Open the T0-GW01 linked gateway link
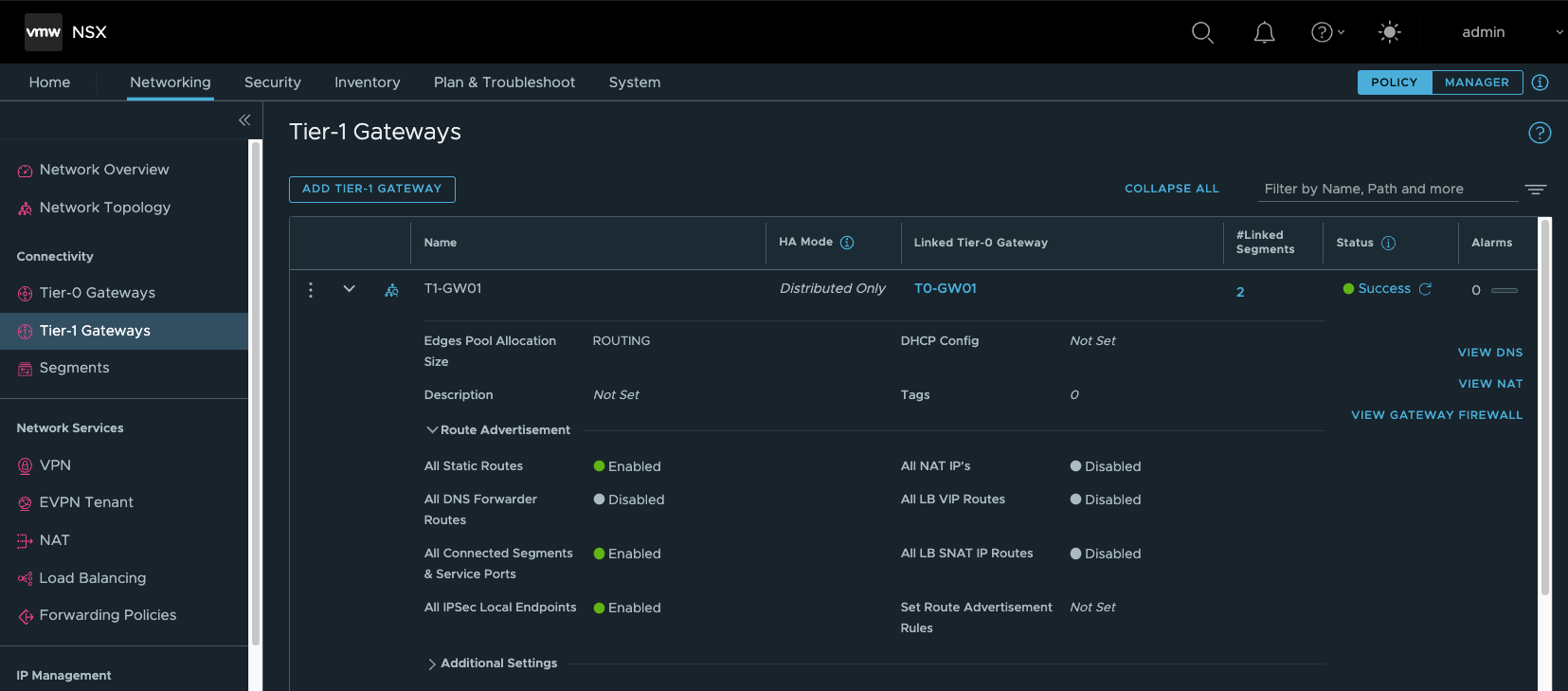Image resolution: width=1568 pixels, height=691 pixels. pos(946,288)
